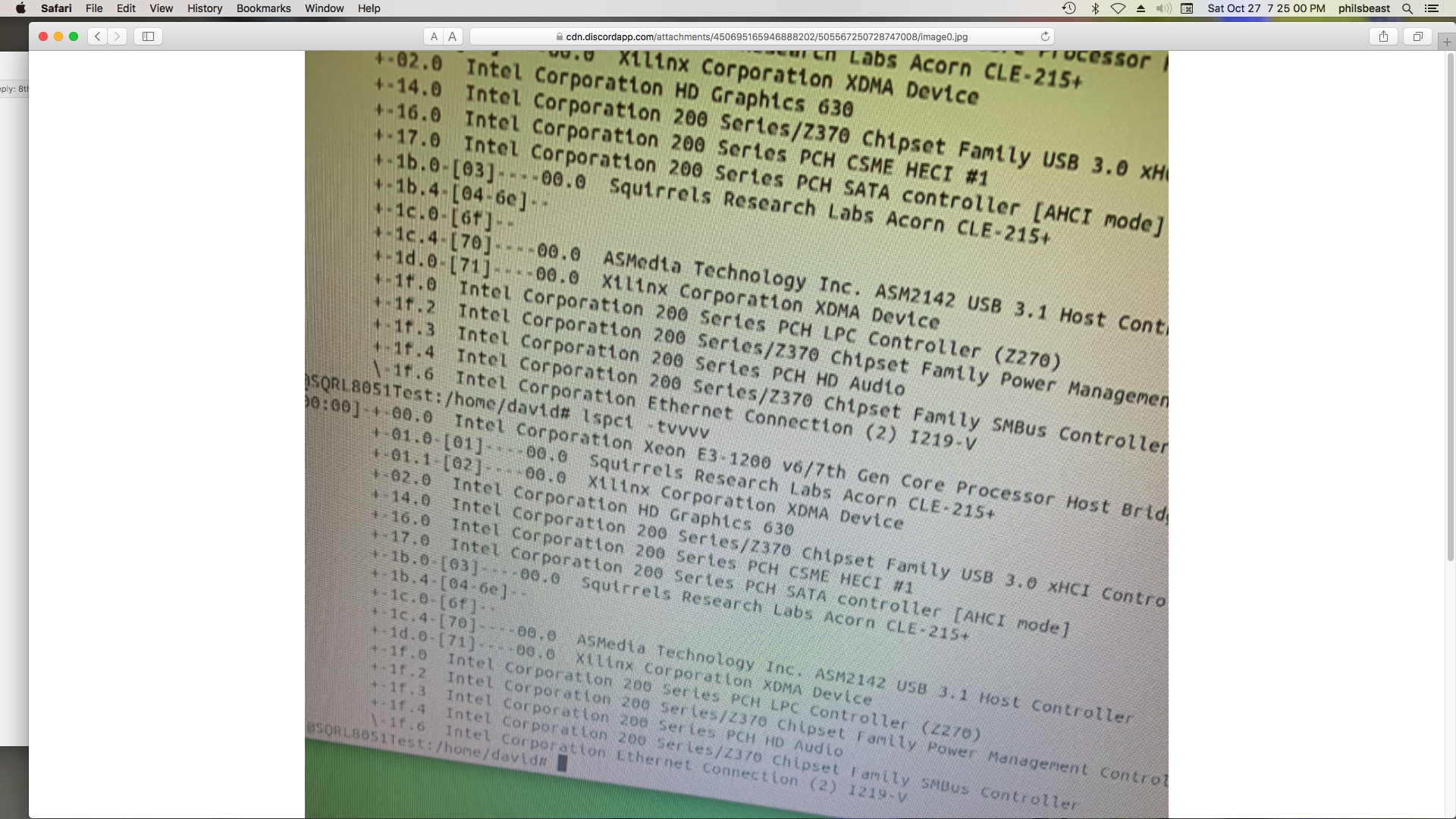The image size is (1456, 819).
Task: Open the View menu
Action: pyautogui.click(x=161, y=8)
